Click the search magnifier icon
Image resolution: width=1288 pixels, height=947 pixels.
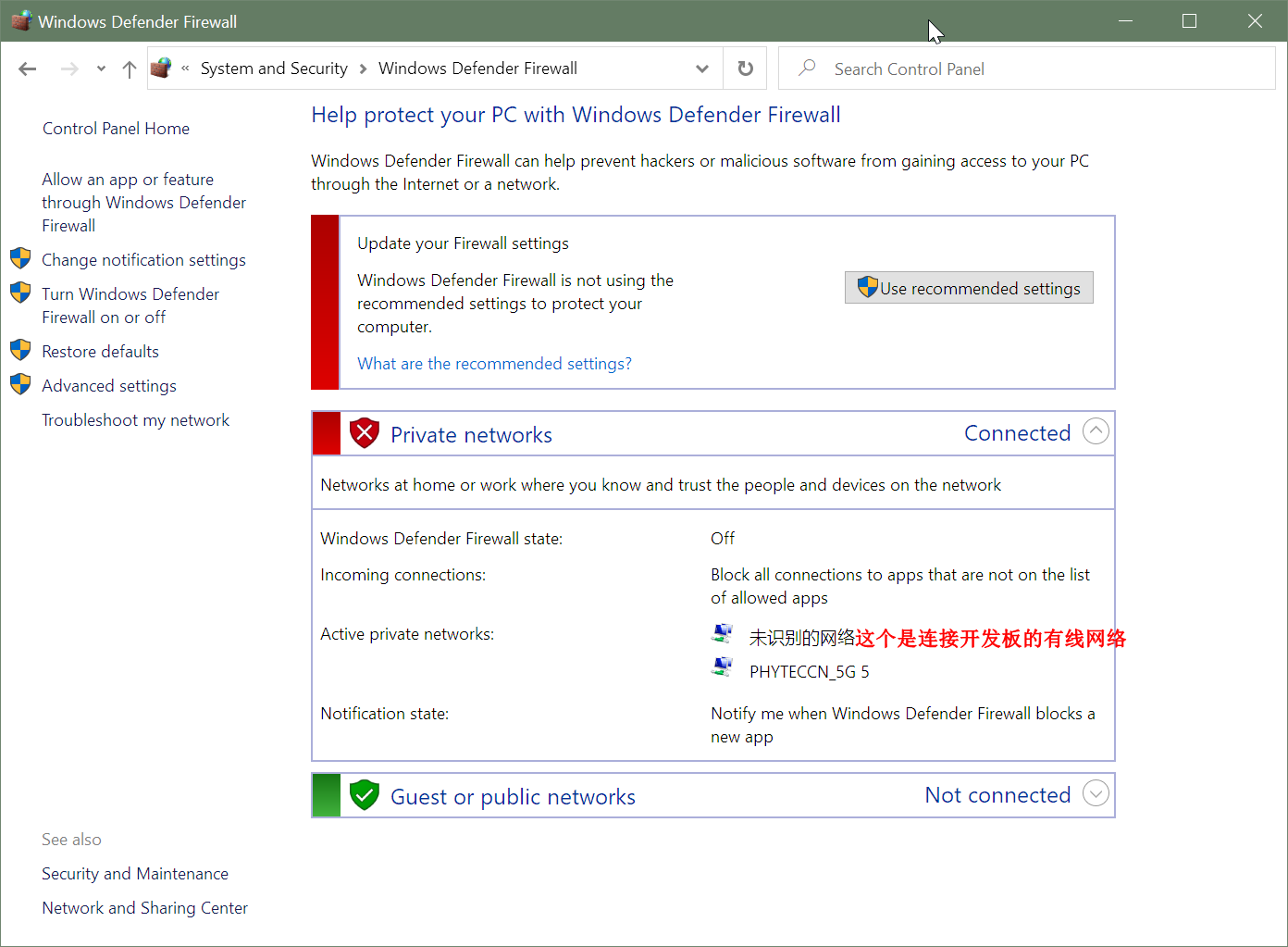pos(807,68)
